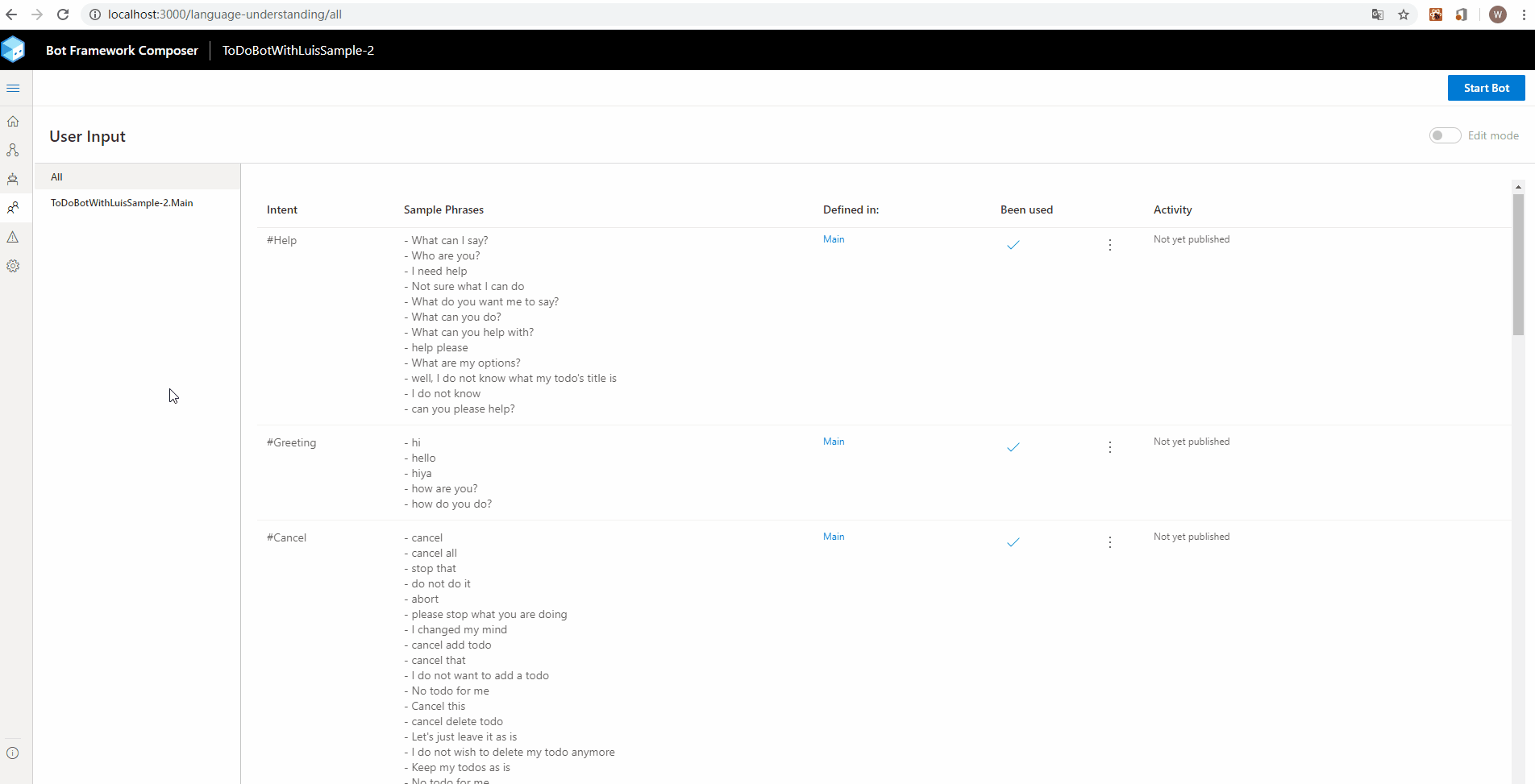Click the Bot Framework Composer logo

click(13, 50)
